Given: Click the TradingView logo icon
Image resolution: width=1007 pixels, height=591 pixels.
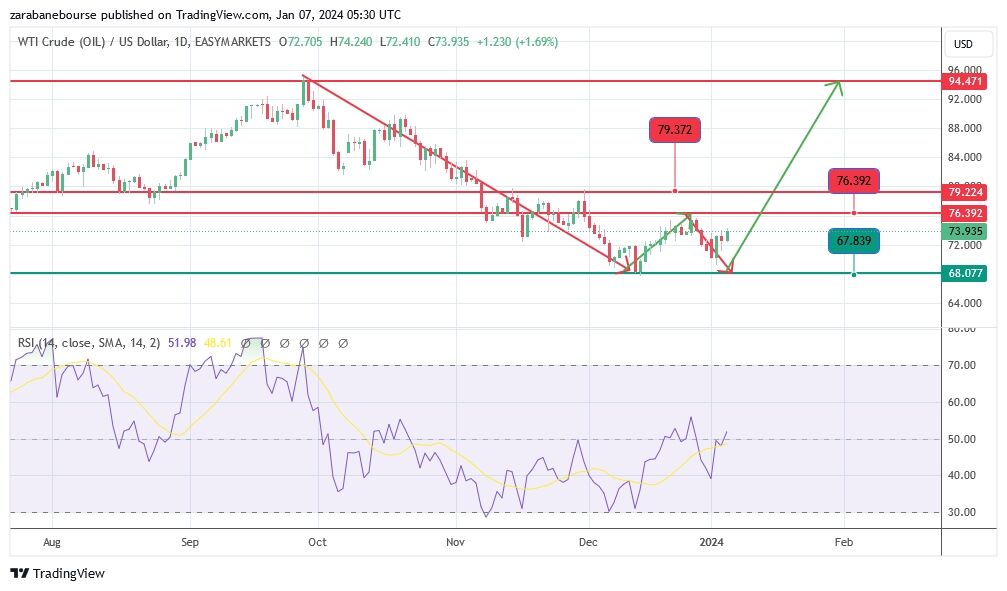Looking at the screenshot, I should pos(19,574).
